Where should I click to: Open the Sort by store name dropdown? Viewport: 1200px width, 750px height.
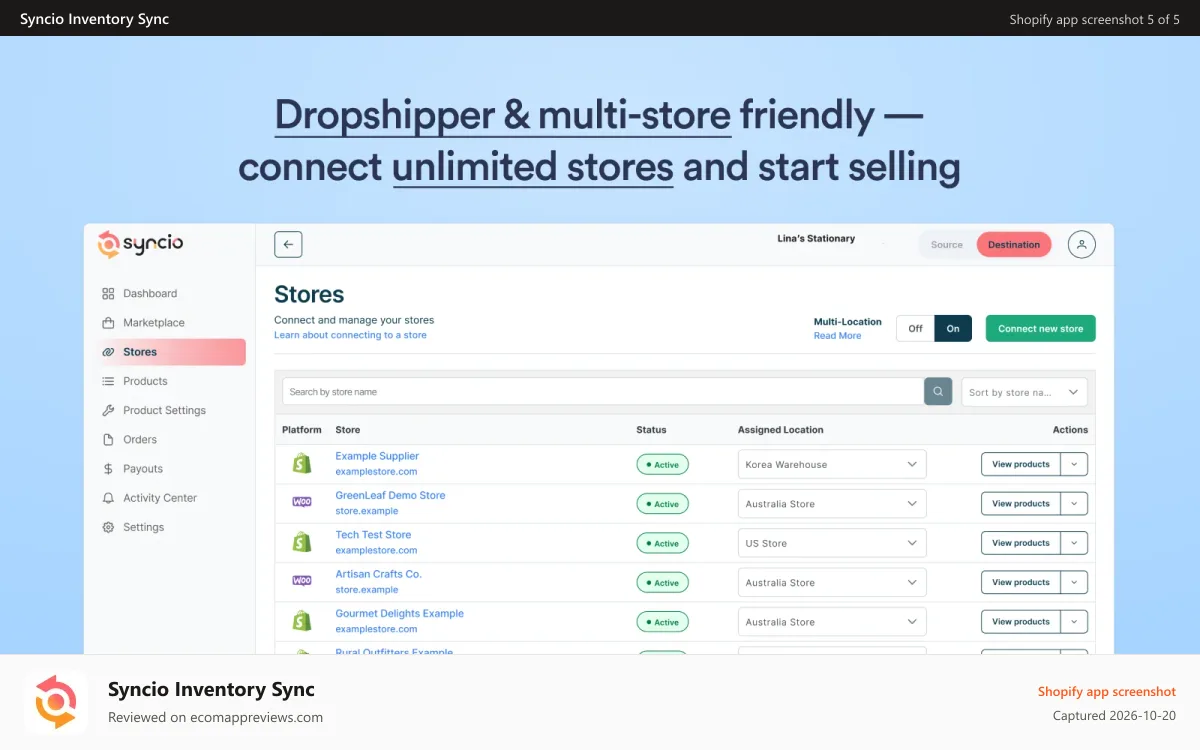point(1025,392)
